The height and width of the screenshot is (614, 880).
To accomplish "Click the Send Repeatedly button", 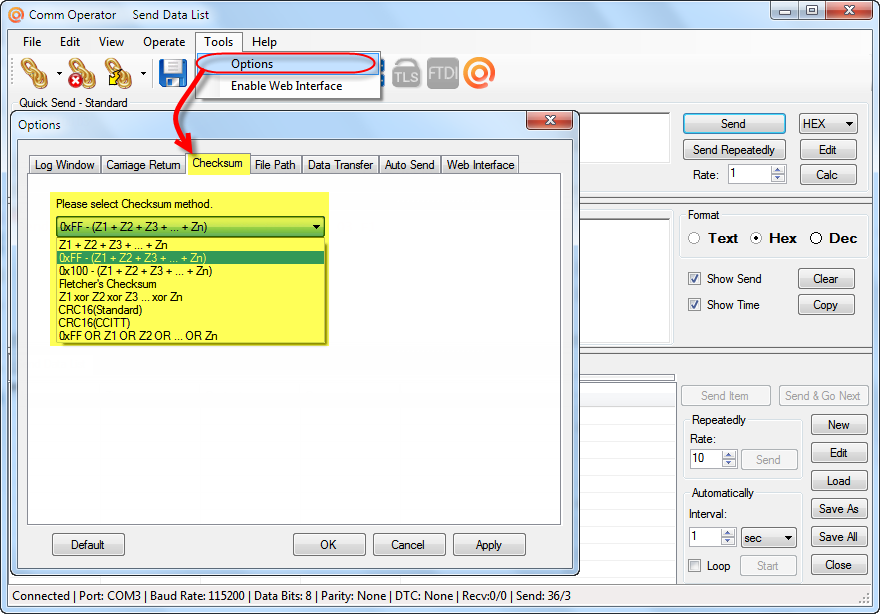I will [734, 150].
